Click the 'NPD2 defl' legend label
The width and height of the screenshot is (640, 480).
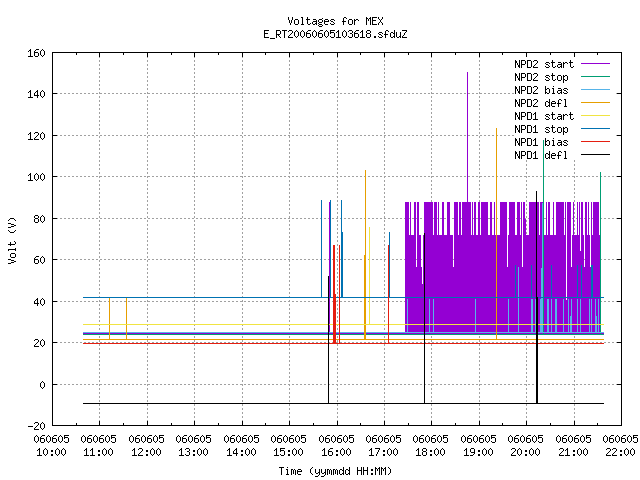tap(541, 103)
